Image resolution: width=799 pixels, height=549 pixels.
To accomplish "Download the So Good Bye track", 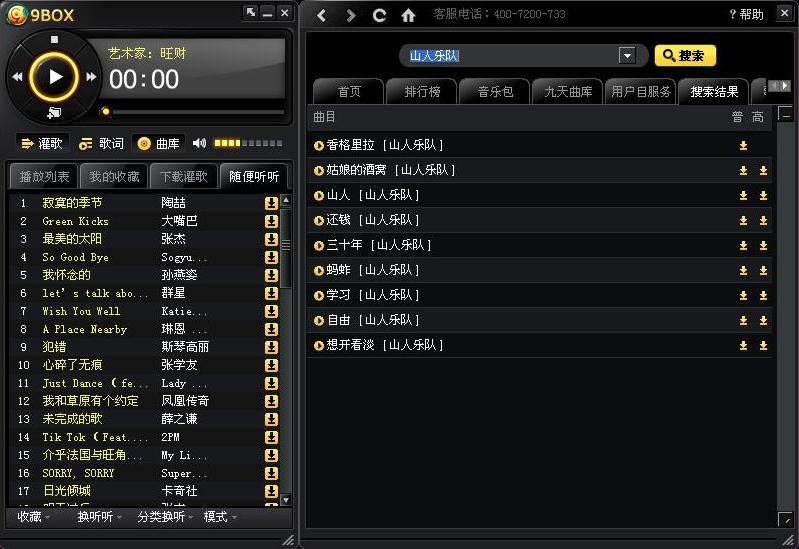I will [271, 257].
